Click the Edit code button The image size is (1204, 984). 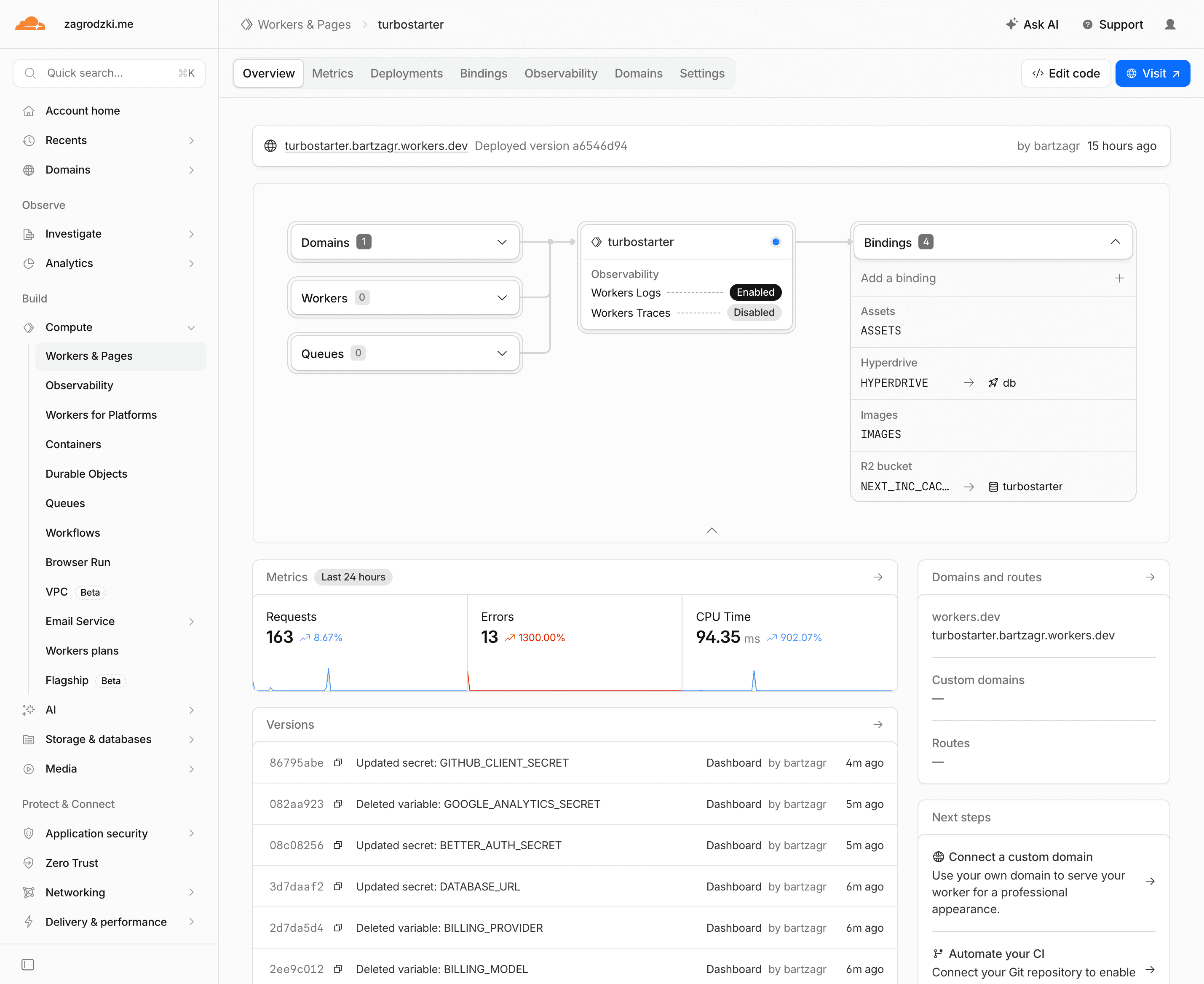(1066, 73)
